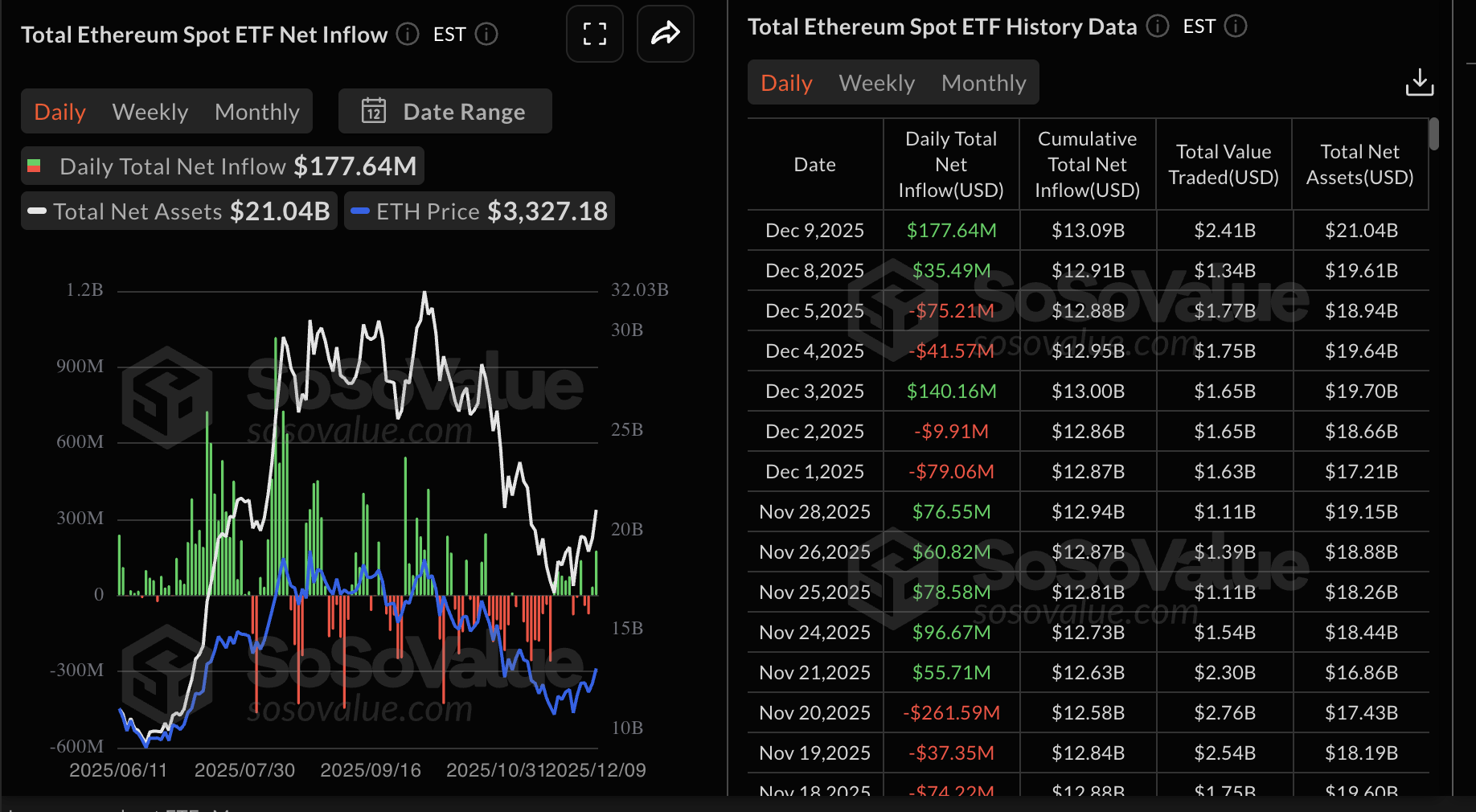
Task: Open the share options for the chart
Action: (665, 34)
